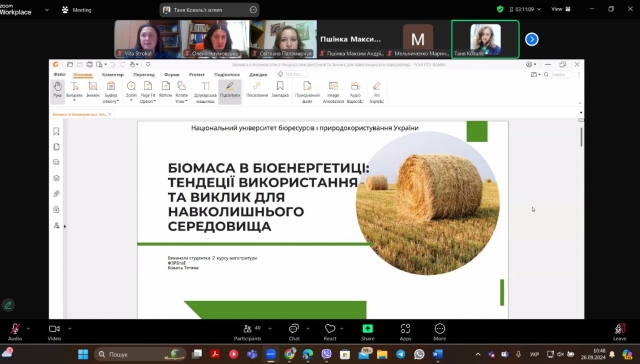The image size is (640, 364).
Task: Open the Zoom magnifier tool in ribbon
Action: click(131, 91)
